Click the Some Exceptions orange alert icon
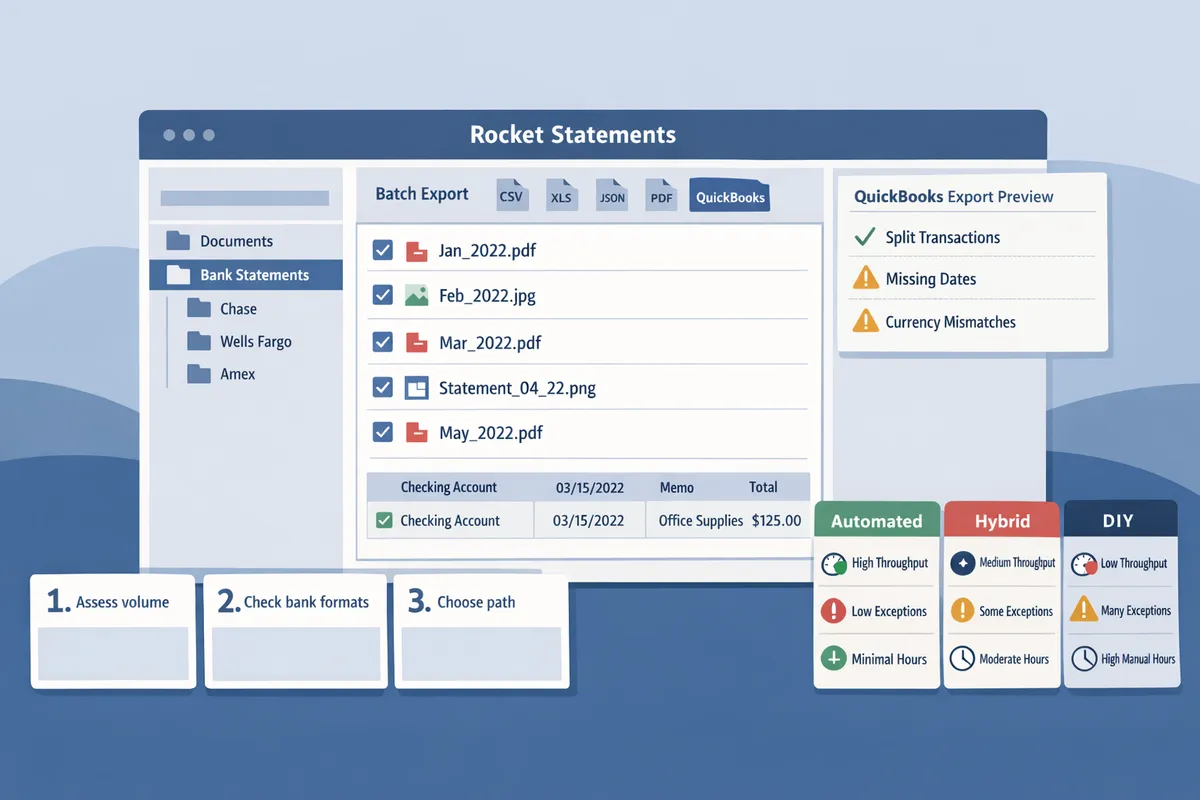Screen dimensions: 1200x800 pos(962,610)
